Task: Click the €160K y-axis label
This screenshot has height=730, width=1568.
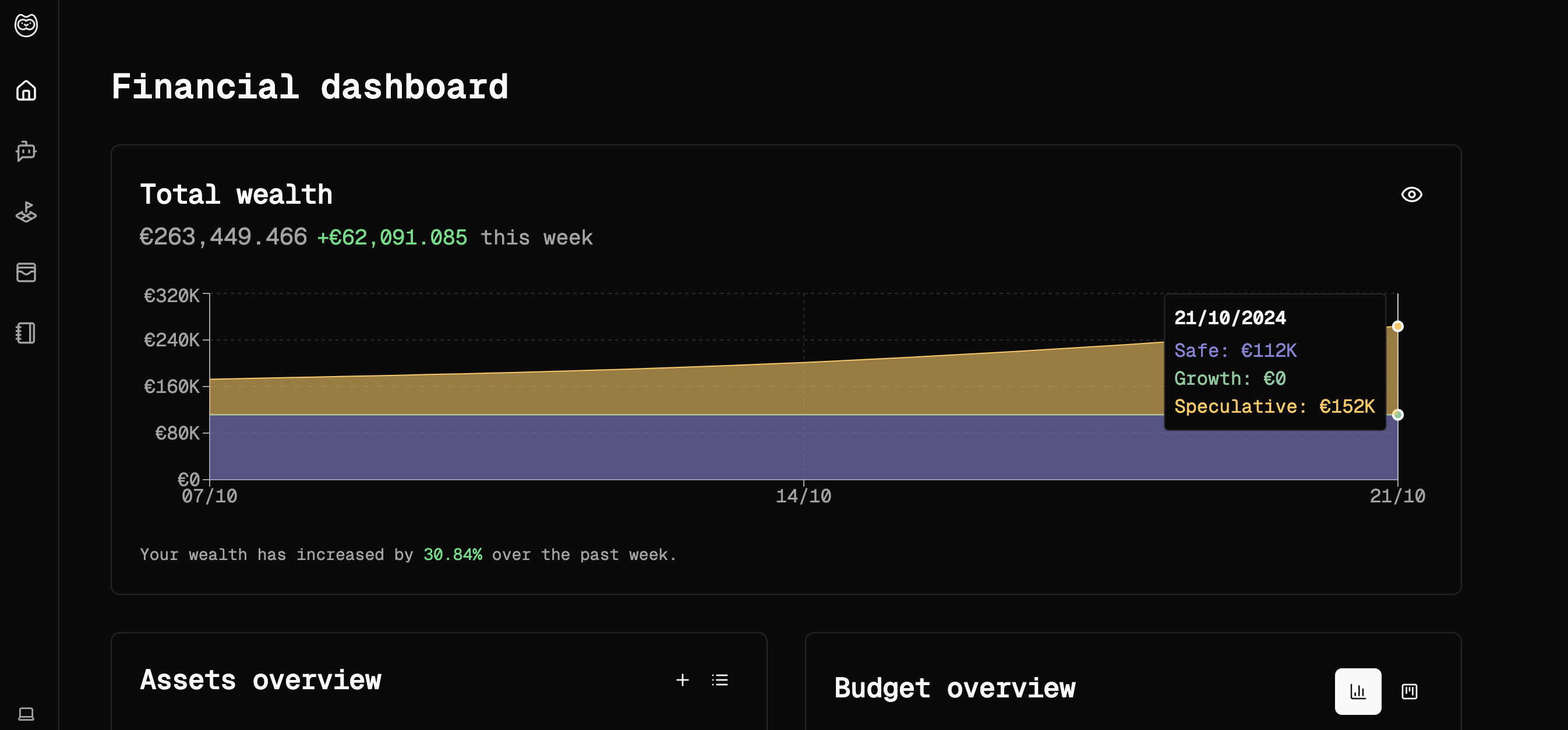Action: 171,387
